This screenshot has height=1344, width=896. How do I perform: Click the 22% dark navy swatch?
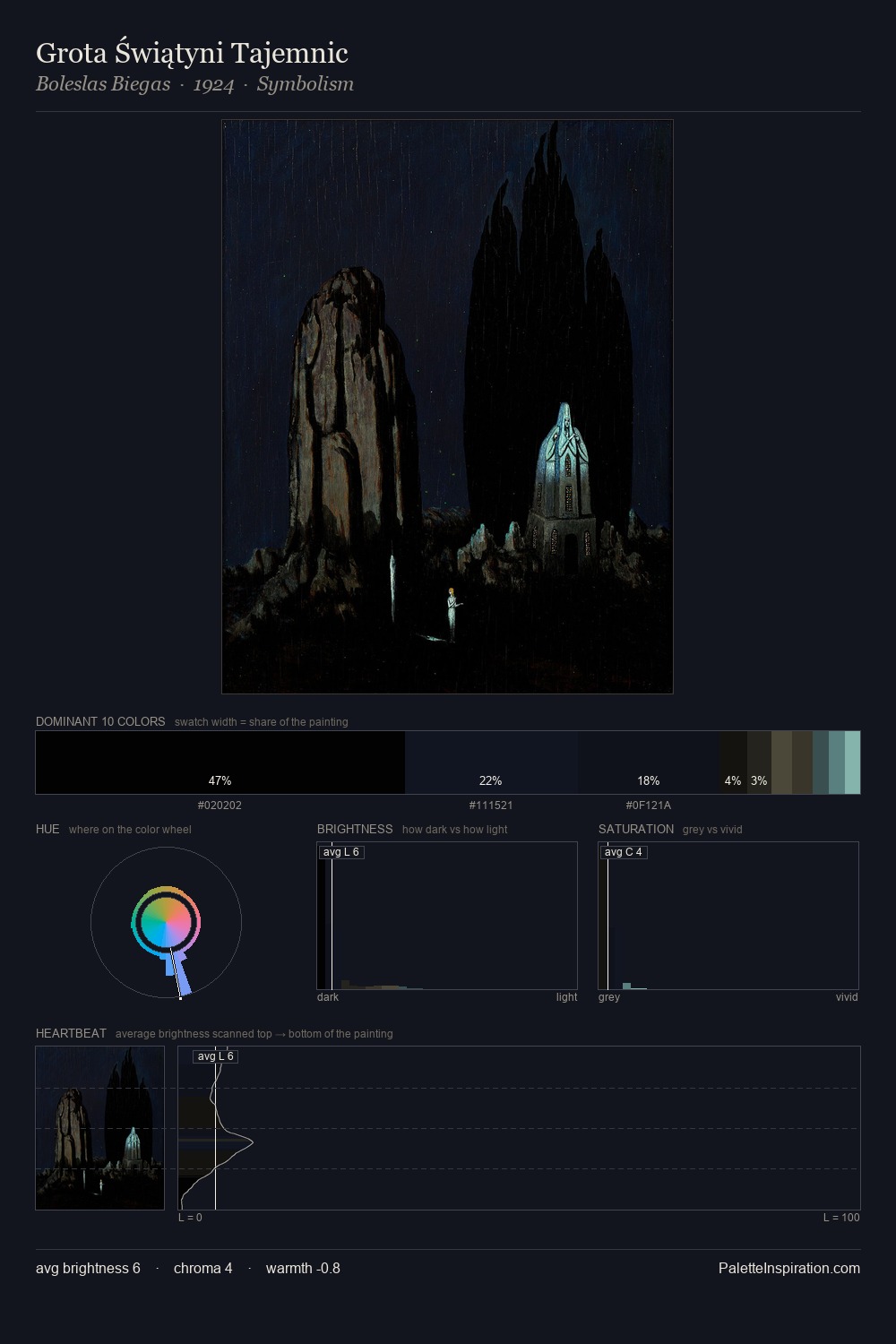click(491, 762)
